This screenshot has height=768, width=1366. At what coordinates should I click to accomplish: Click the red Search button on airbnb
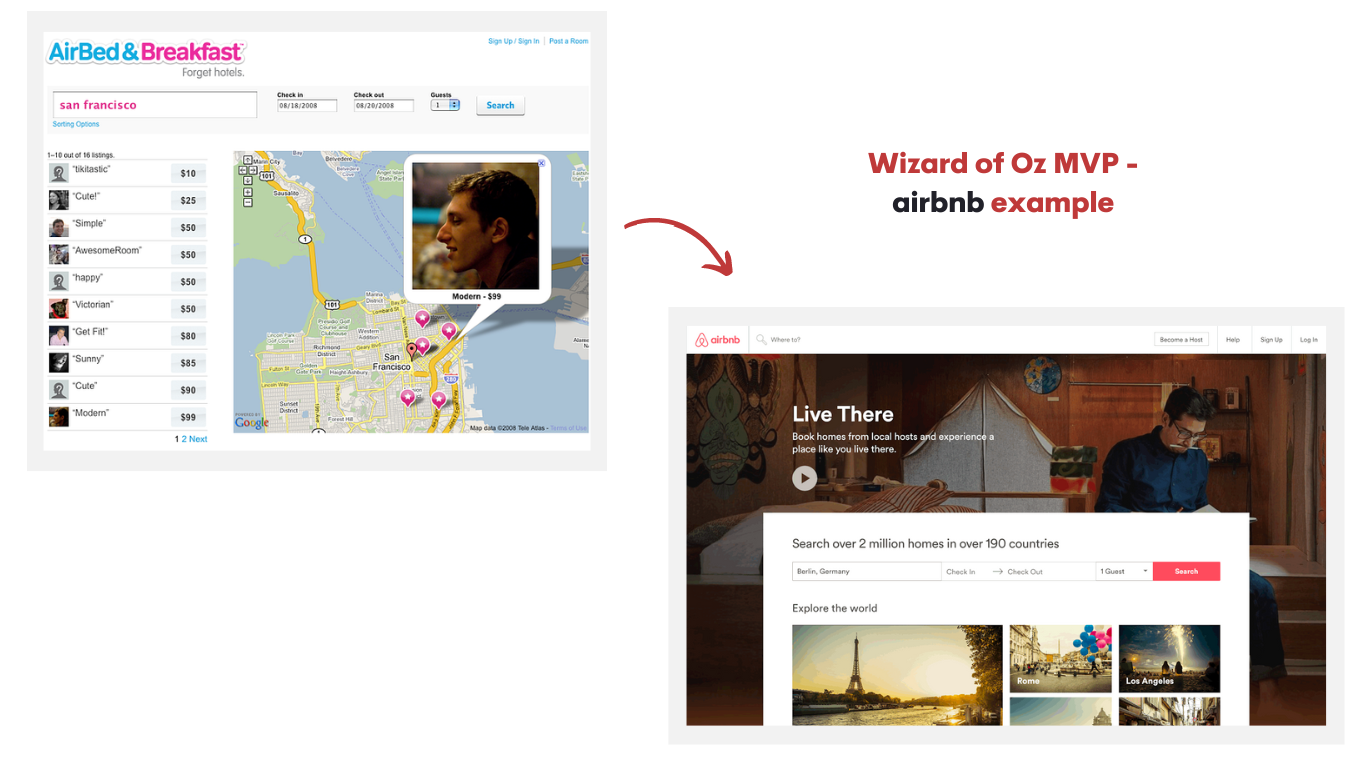1186,572
